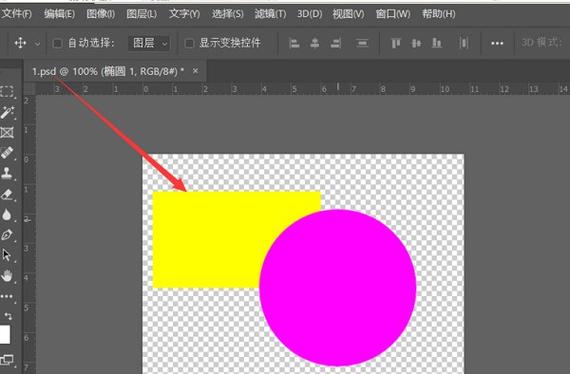Select the Hand tool

(x=7, y=276)
